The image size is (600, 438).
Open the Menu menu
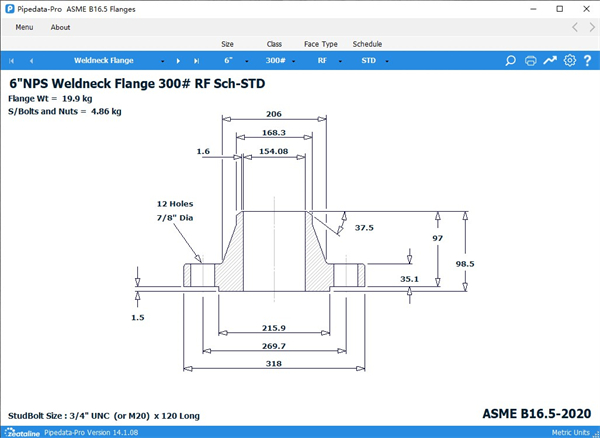point(24,27)
